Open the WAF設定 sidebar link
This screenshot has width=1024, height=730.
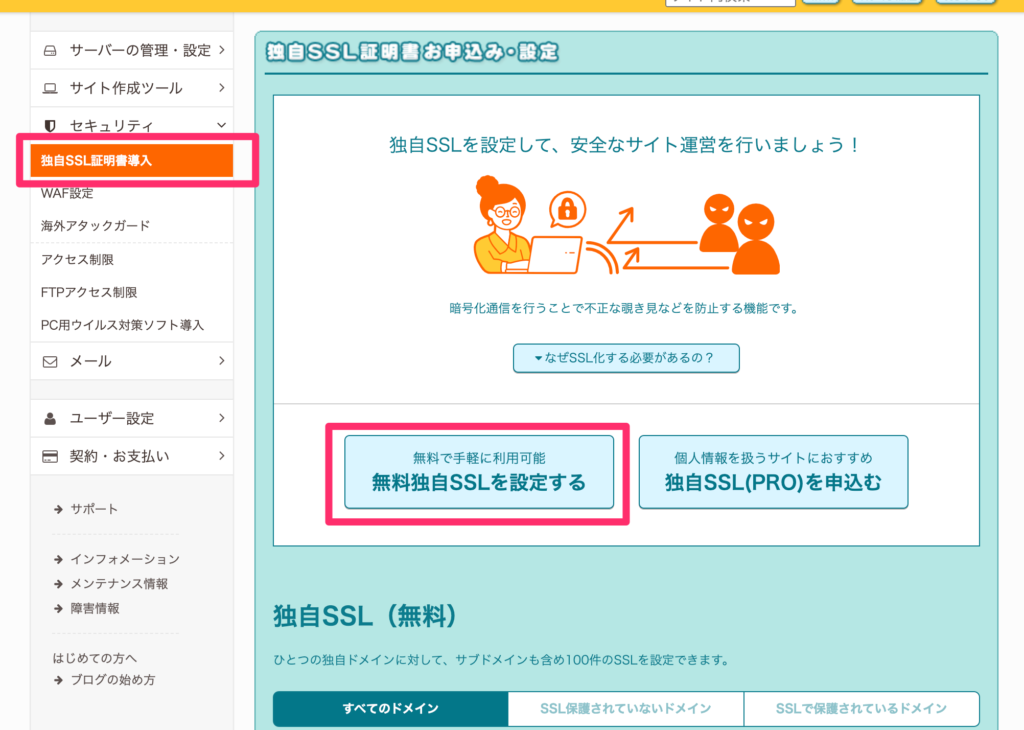[x=67, y=193]
